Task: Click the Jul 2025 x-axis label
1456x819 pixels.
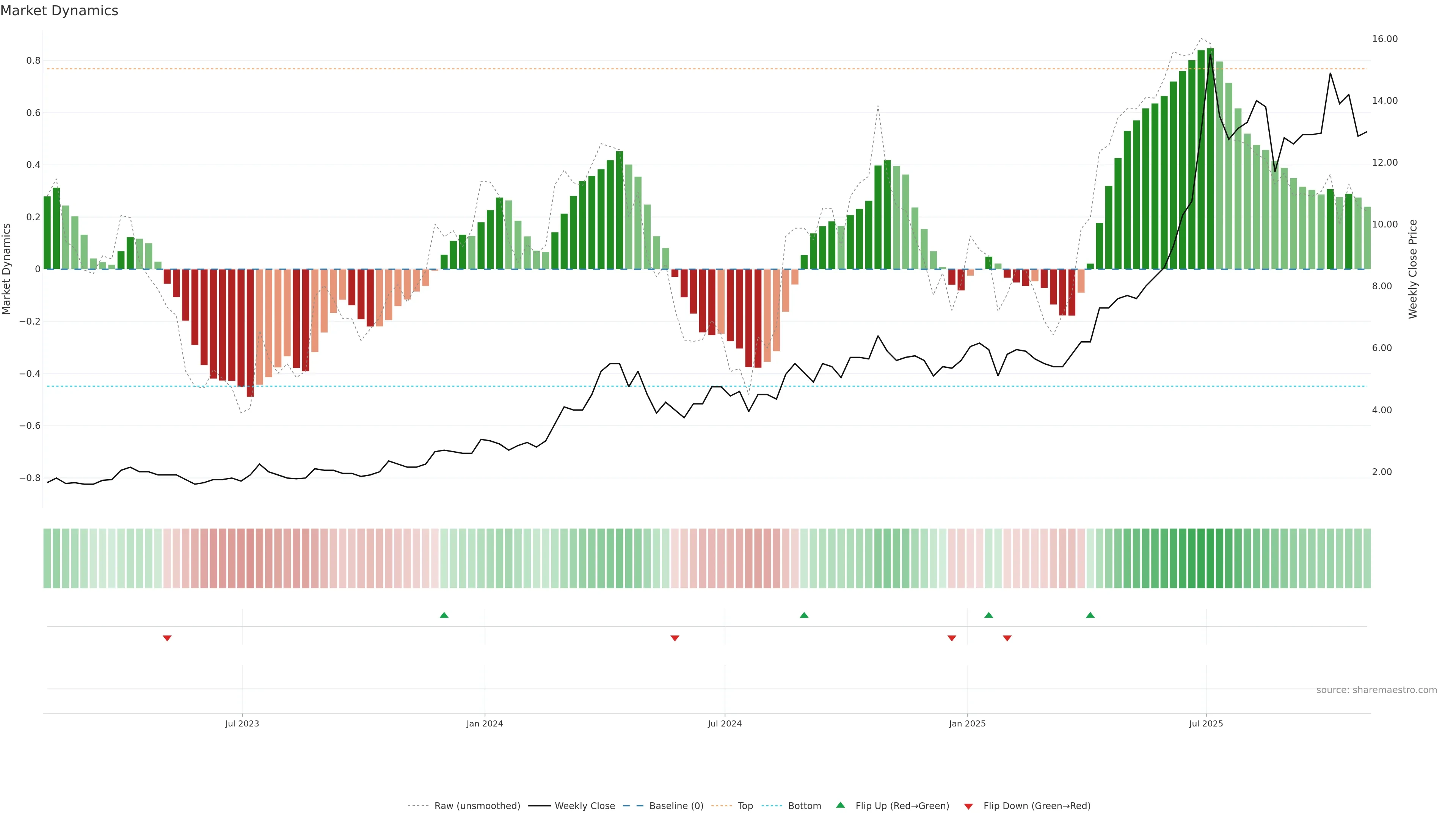Action: coord(1206,723)
